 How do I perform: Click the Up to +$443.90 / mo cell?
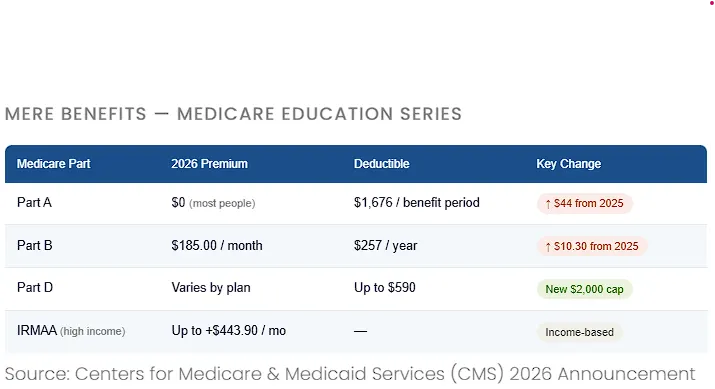click(x=228, y=331)
